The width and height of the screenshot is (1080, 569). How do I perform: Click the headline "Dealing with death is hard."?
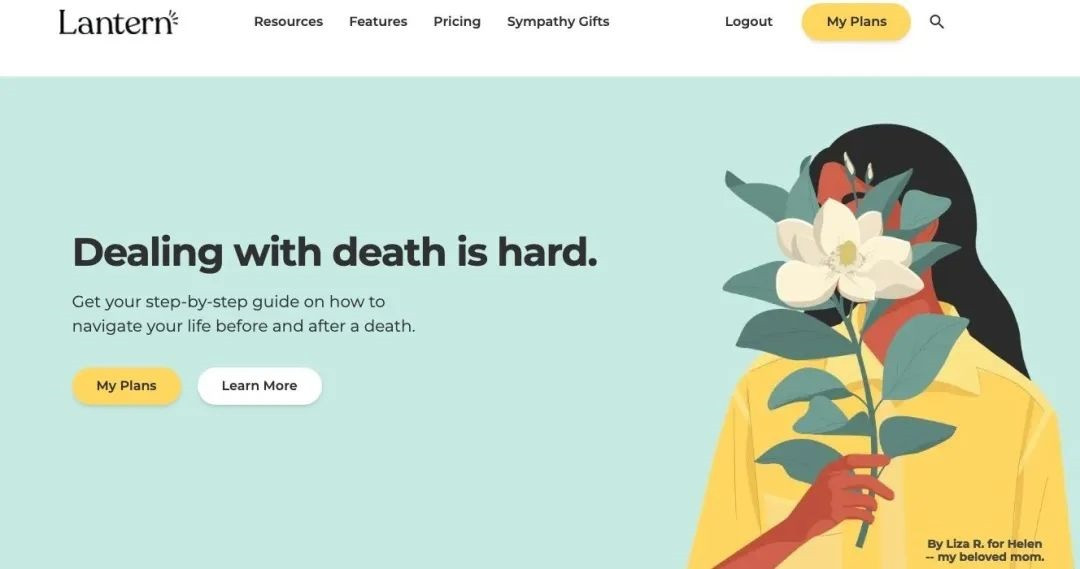click(335, 251)
